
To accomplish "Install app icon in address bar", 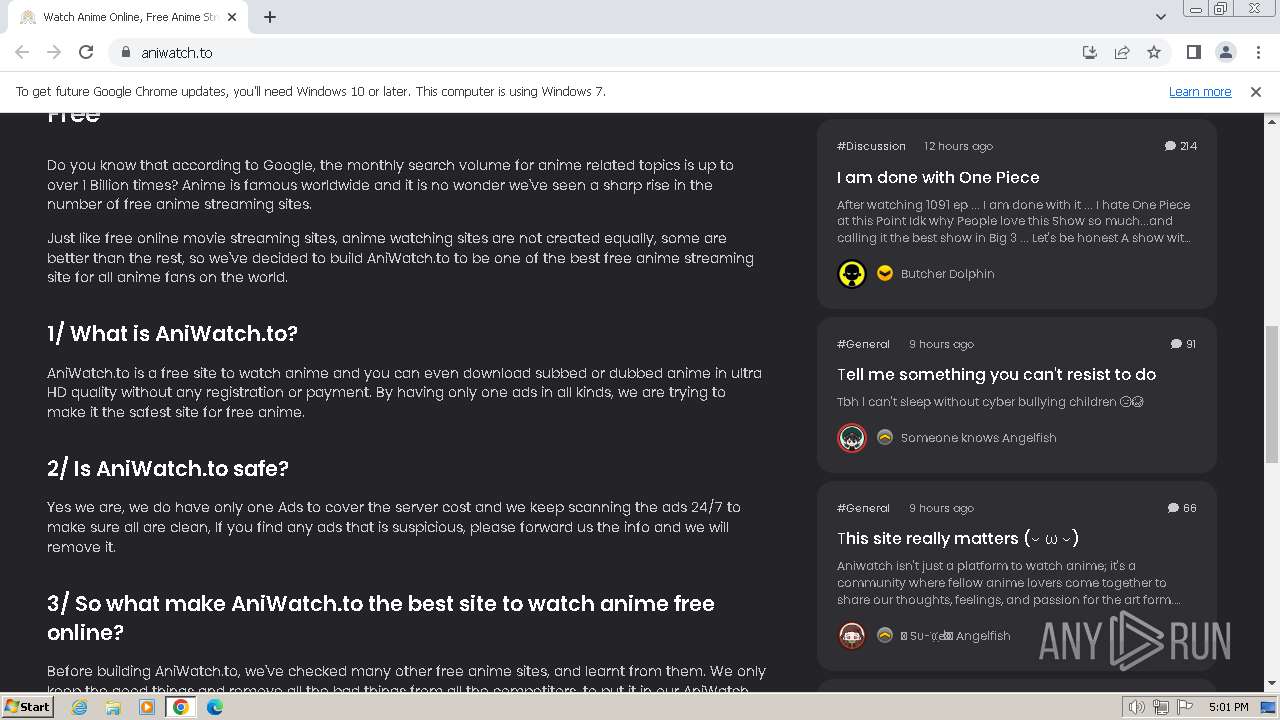I will 1090,52.
